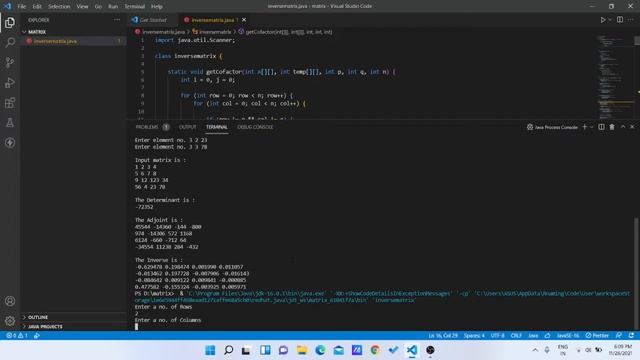
Task: Expand the Java Projects section
Action: (x=73, y=327)
